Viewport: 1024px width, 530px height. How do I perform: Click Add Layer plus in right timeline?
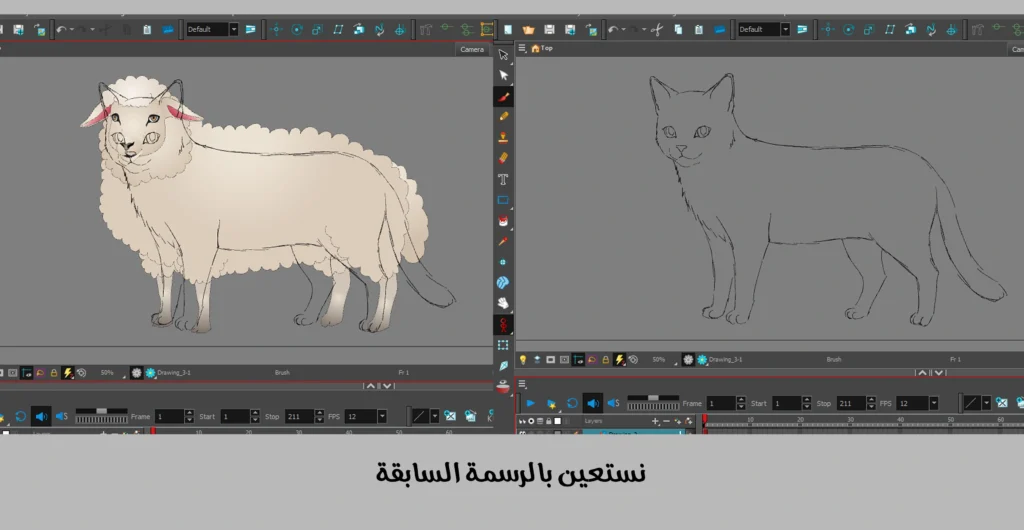pos(655,421)
